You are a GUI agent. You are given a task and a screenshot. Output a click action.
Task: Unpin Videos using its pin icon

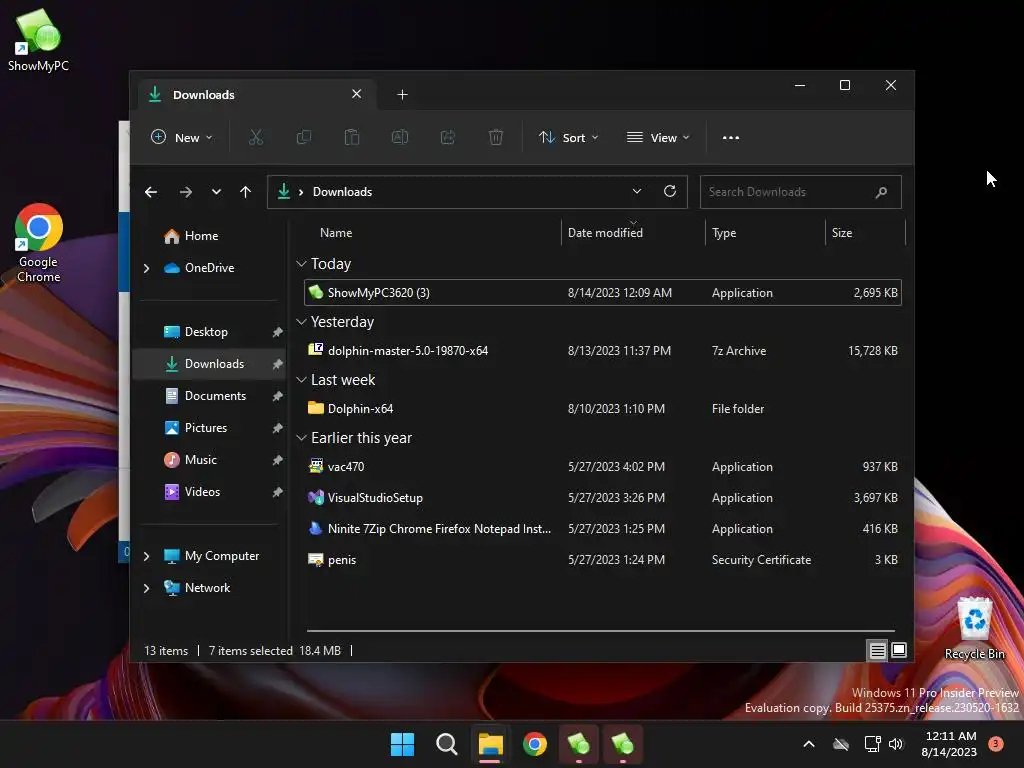point(278,492)
